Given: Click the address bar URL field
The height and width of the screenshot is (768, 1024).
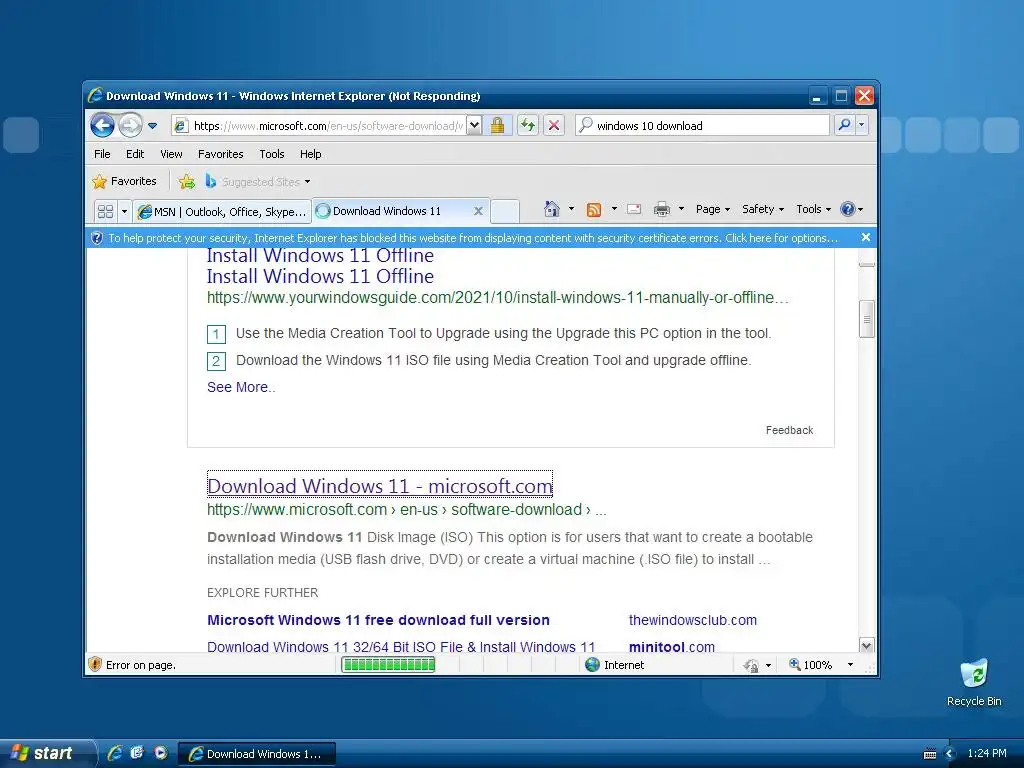Looking at the screenshot, I should coord(319,125).
